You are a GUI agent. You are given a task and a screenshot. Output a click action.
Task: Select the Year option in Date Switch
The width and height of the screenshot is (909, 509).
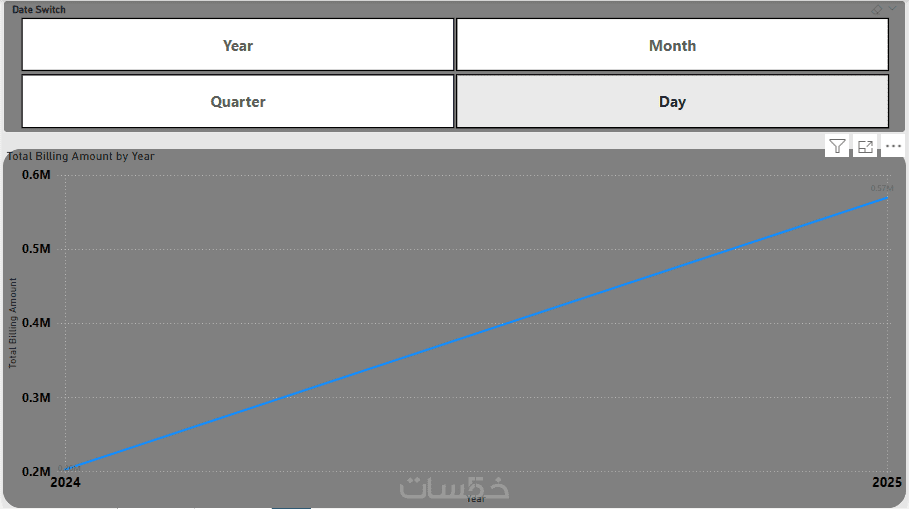238,45
